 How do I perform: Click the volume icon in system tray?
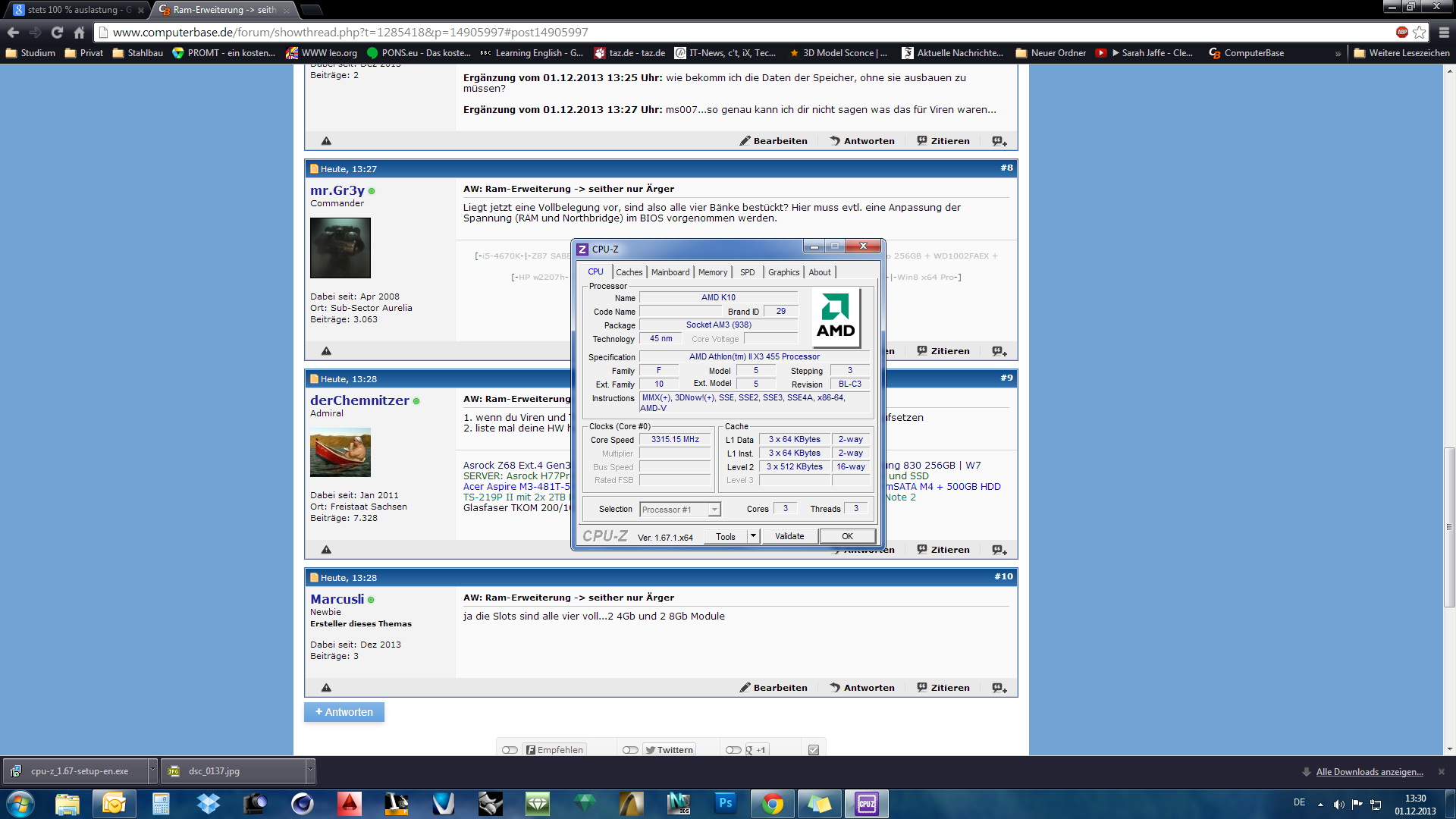click(x=1338, y=804)
